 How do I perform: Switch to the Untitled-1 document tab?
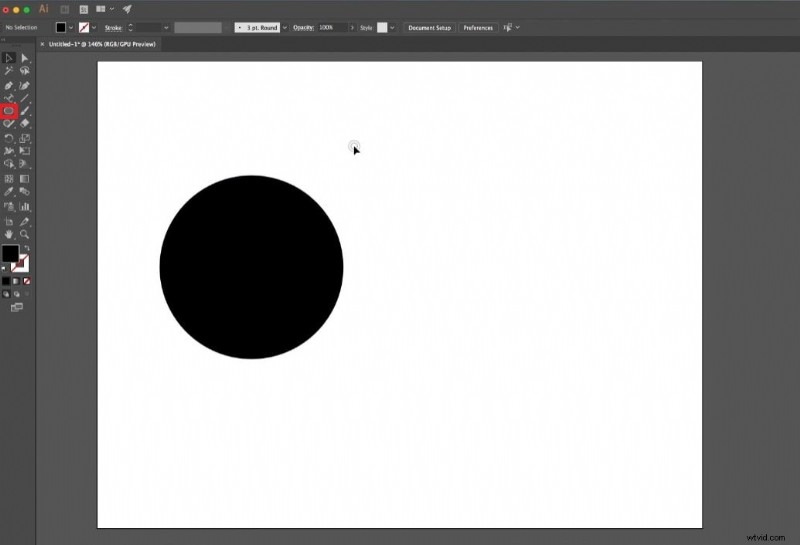pos(102,44)
